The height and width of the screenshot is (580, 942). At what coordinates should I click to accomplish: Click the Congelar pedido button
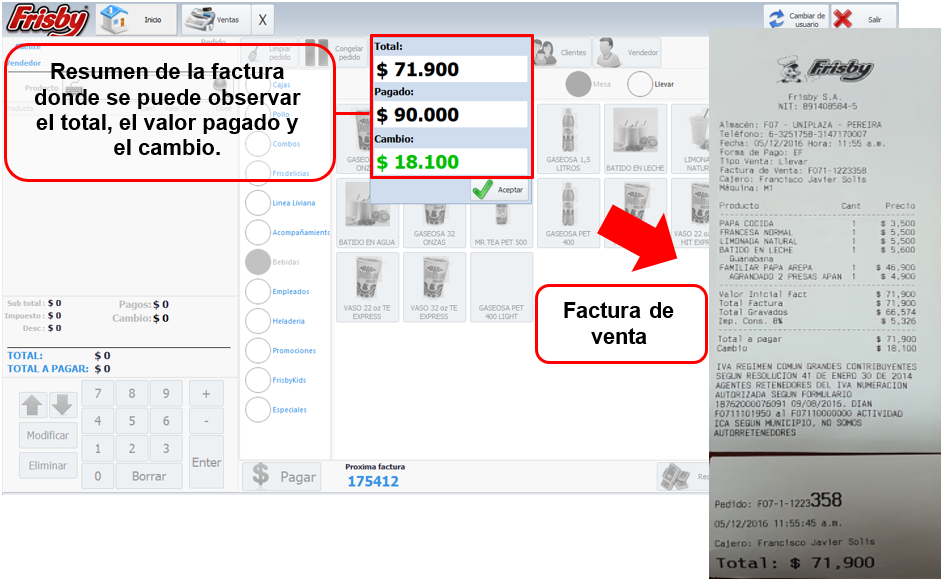(334, 53)
